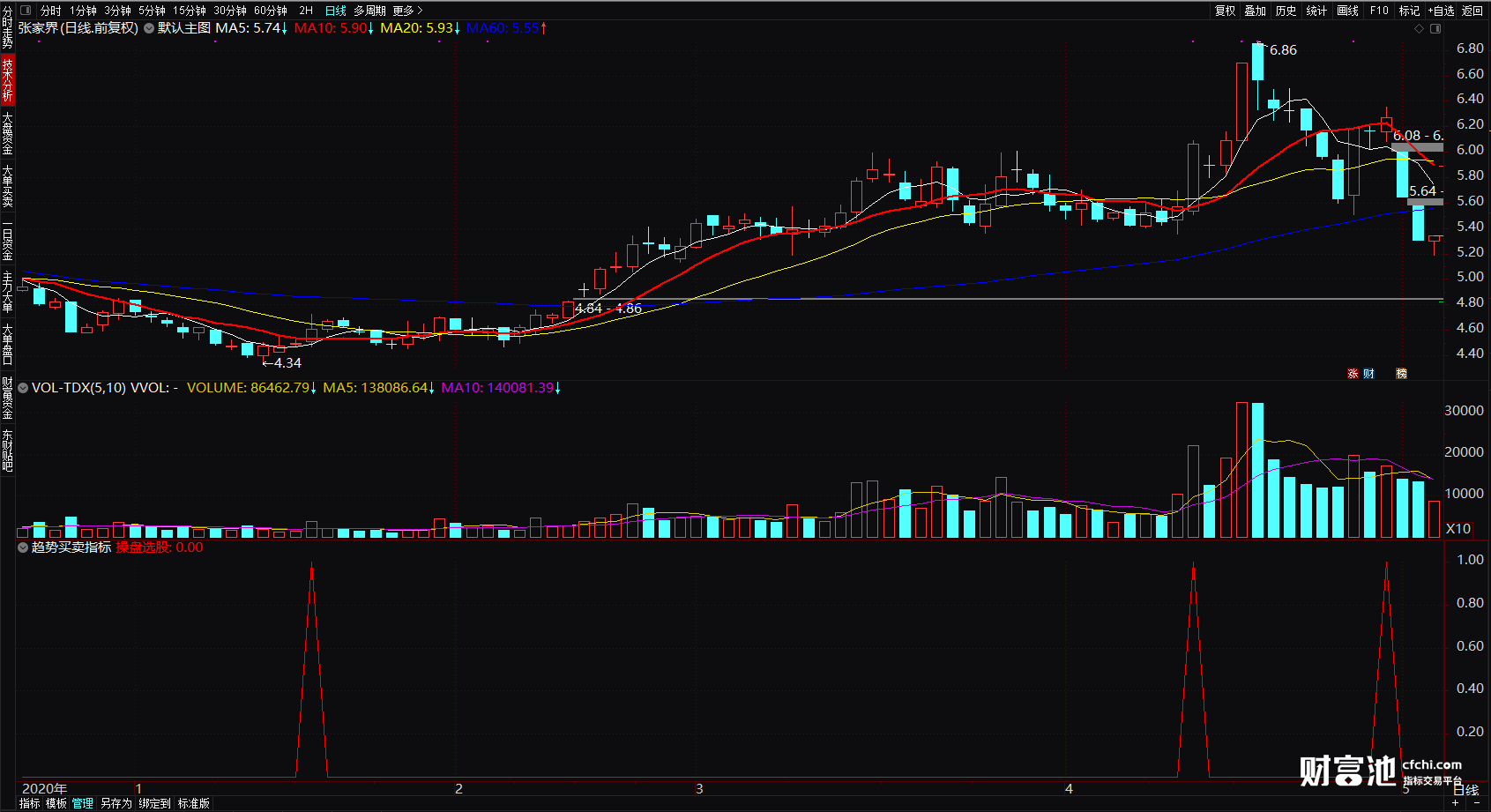Click the volume MA10: 140081.39 readout
The width and height of the screenshot is (1491, 812).
[501, 388]
